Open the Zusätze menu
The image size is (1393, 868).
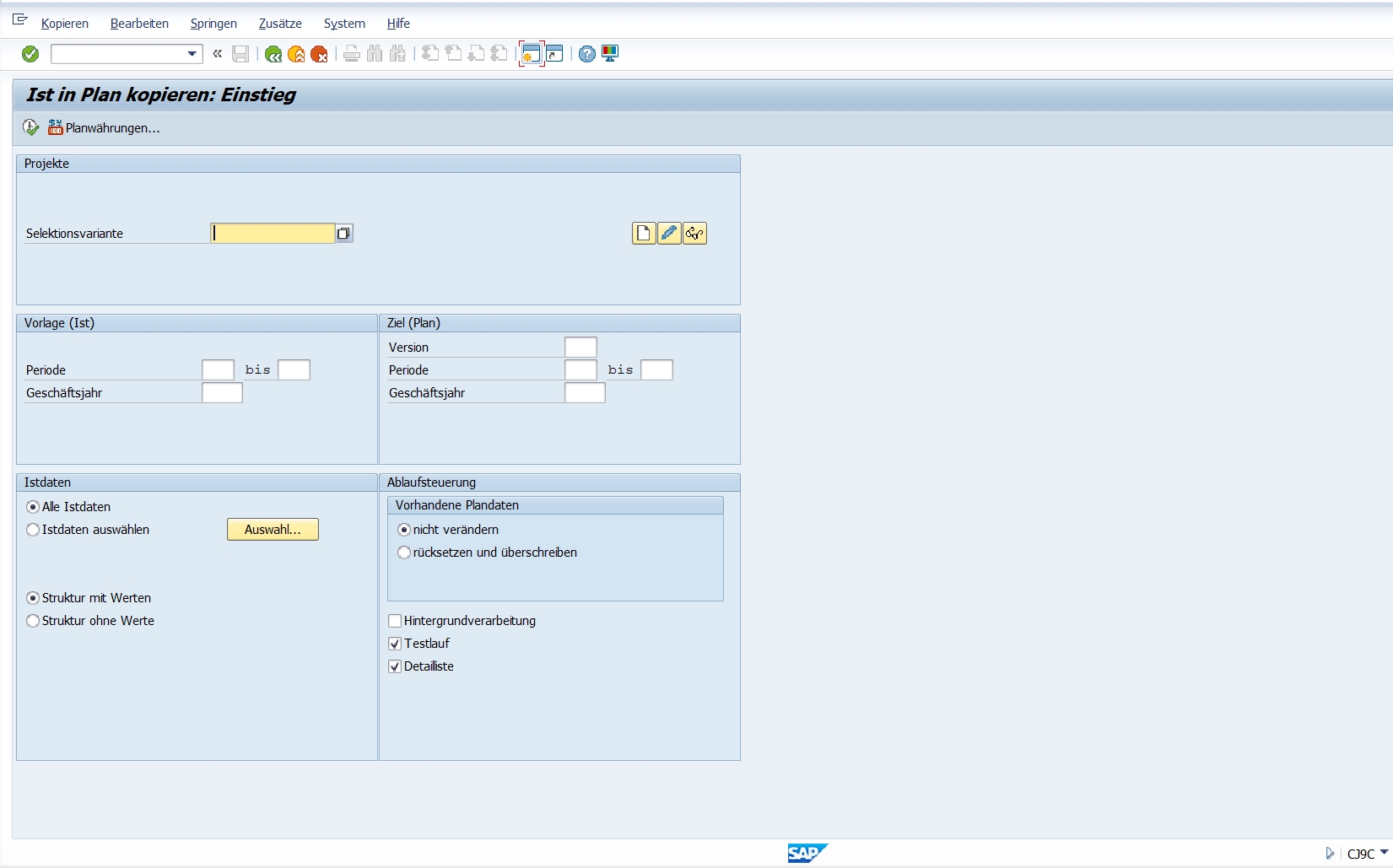(280, 24)
